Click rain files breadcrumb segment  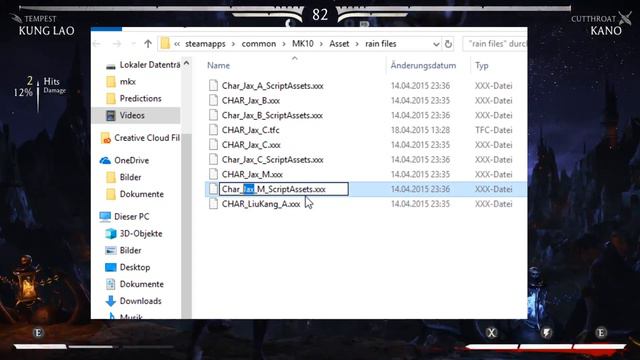pyautogui.click(x=380, y=44)
